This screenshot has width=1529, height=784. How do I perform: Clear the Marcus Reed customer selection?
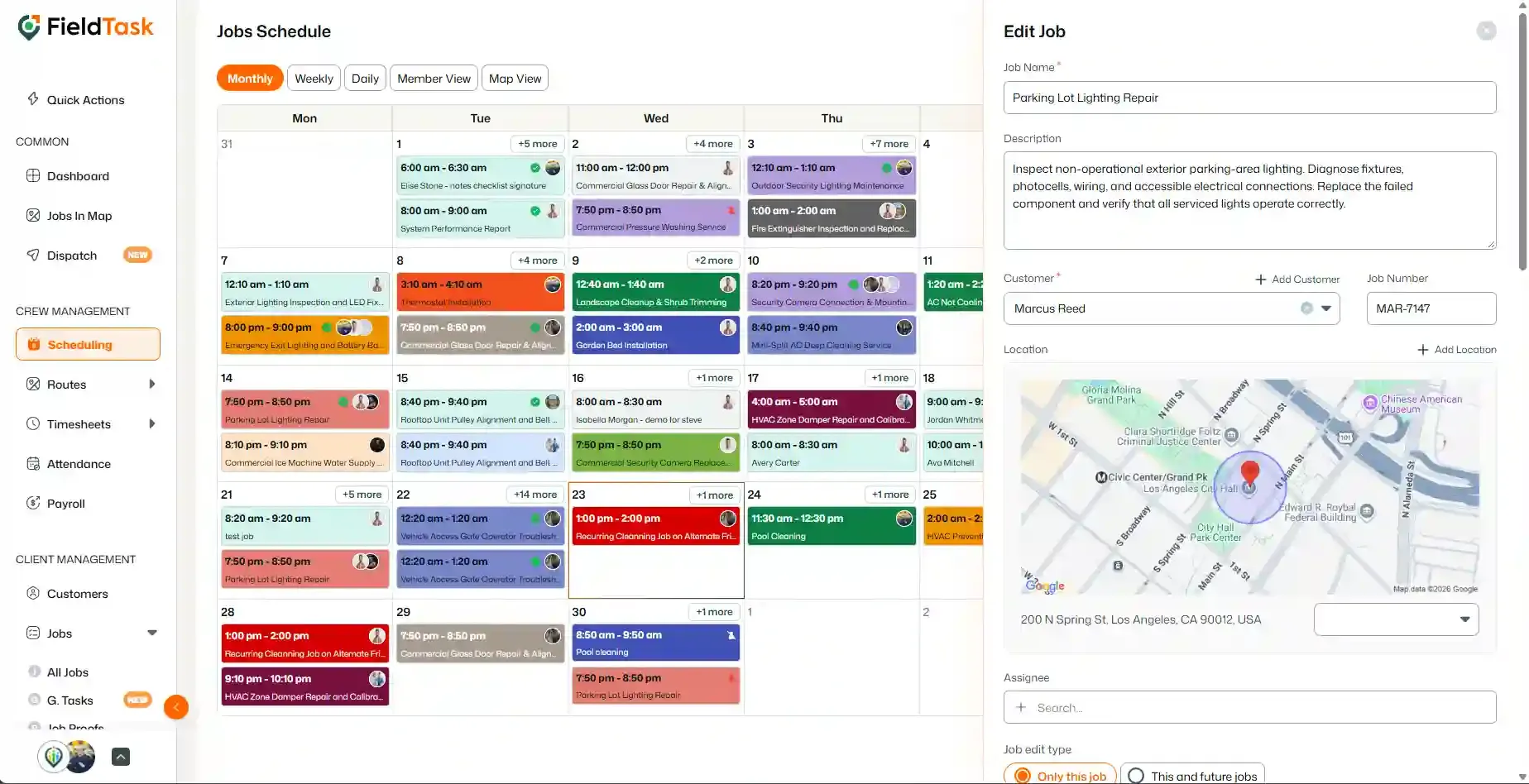coord(1306,308)
